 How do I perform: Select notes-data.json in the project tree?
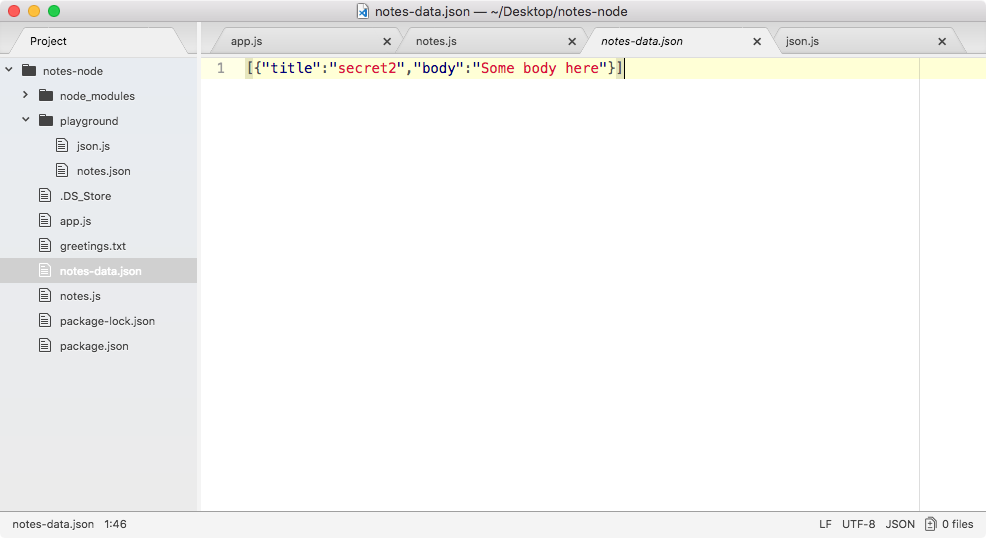[x=101, y=271]
